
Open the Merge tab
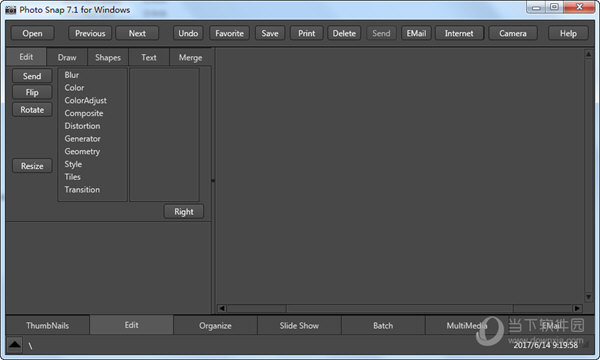point(191,58)
